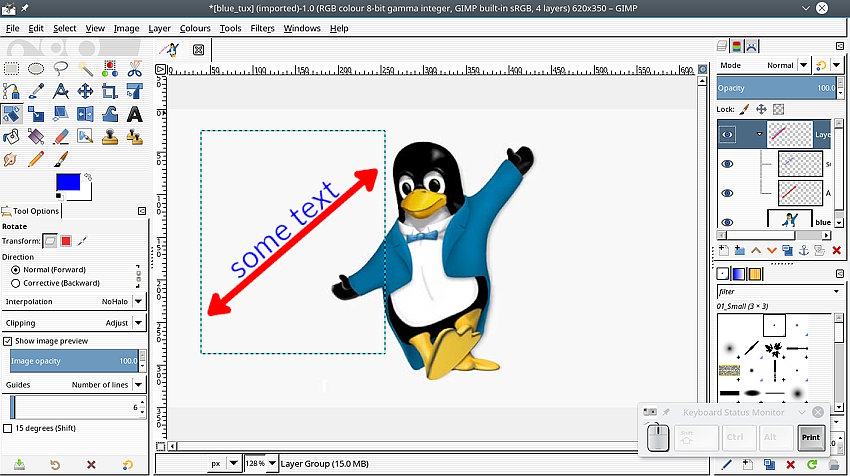Image resolution: width=850 pixels, height=476 pixels.
Task: Set transform type to selection
Action: pos(66,241)
